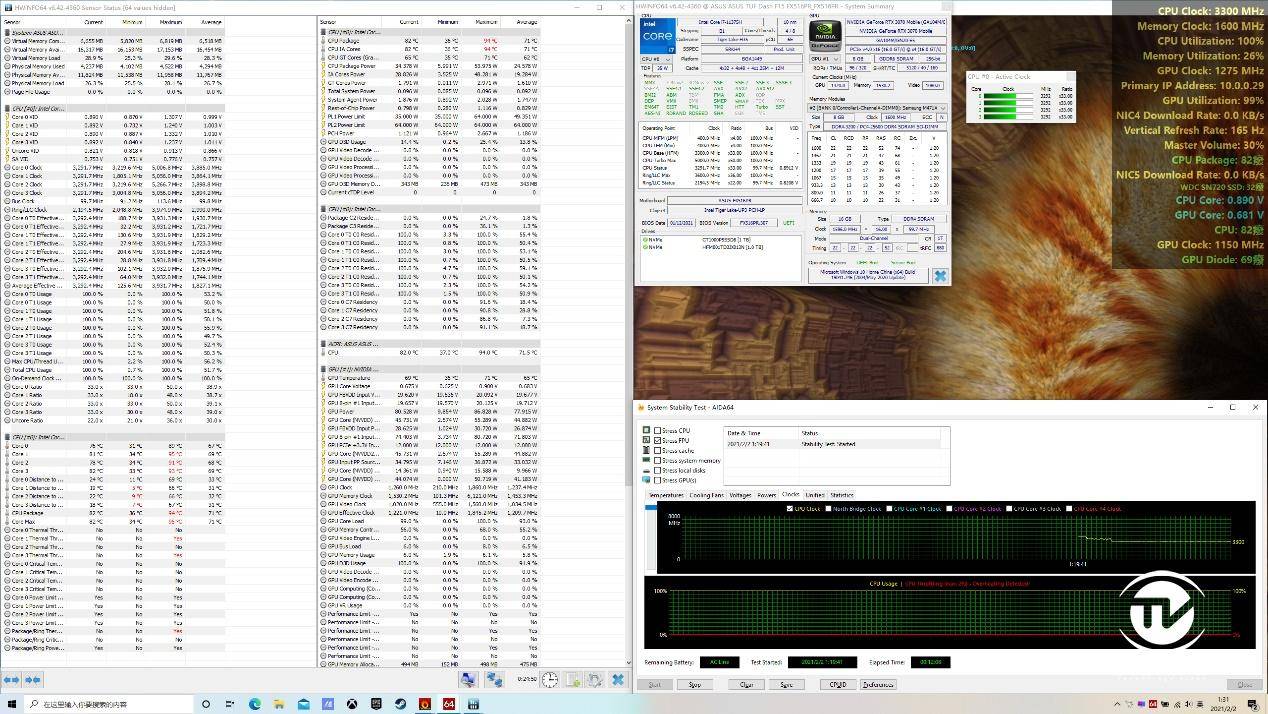Close sensor status with blue X icon
Viewport: 1268px width, 714px height.
pyautogui.click(x=618, y=680)
